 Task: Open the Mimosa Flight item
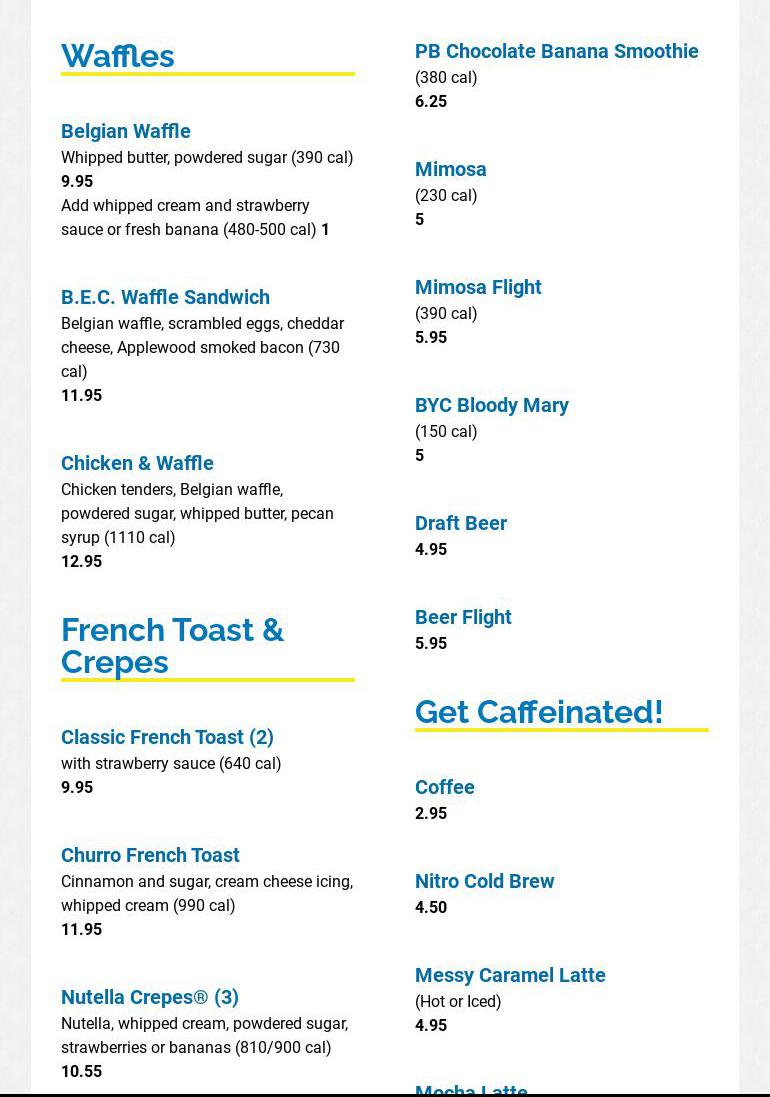tap(478, 287)
